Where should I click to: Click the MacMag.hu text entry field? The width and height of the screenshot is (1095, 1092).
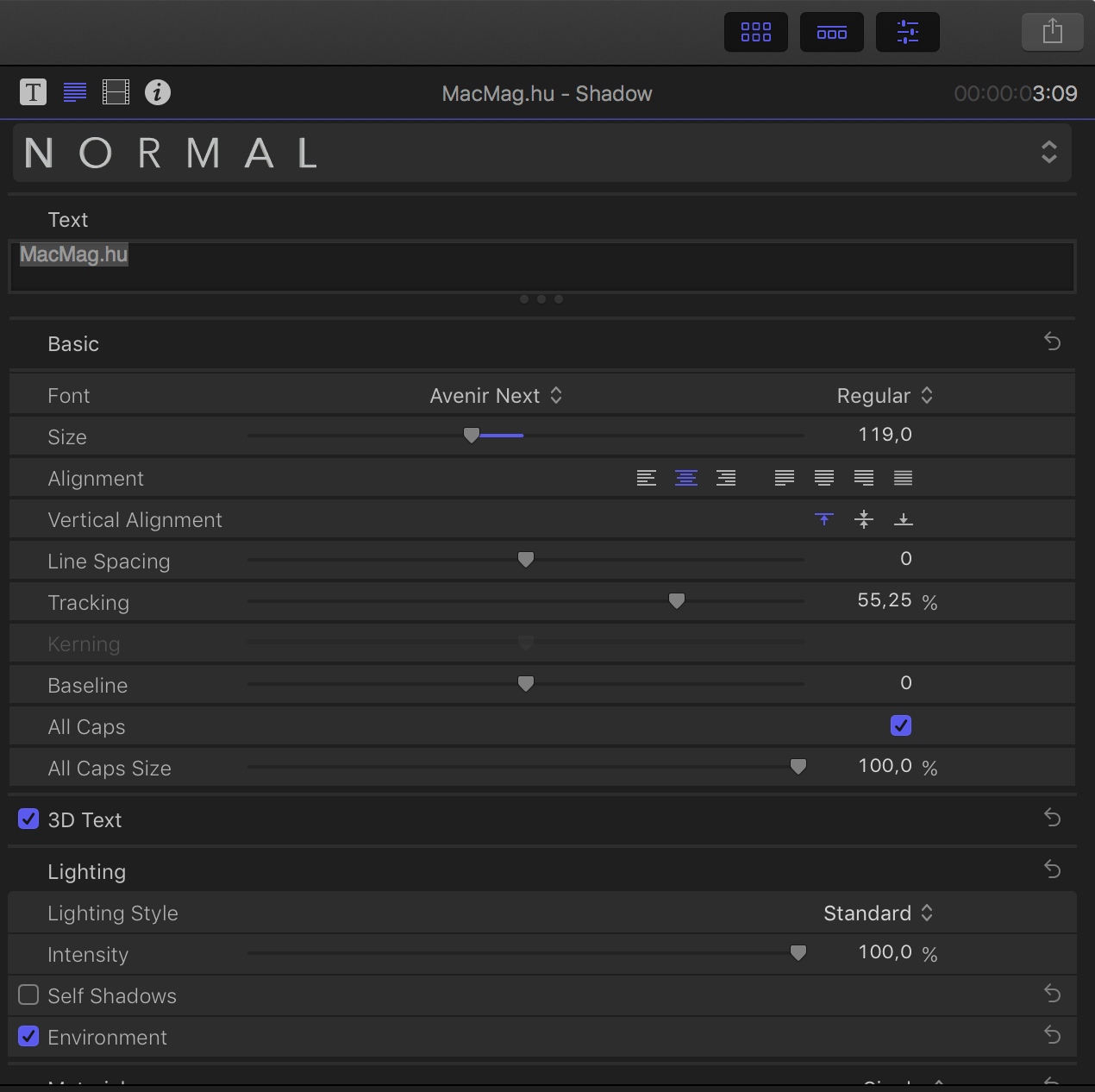click(542, 266)
